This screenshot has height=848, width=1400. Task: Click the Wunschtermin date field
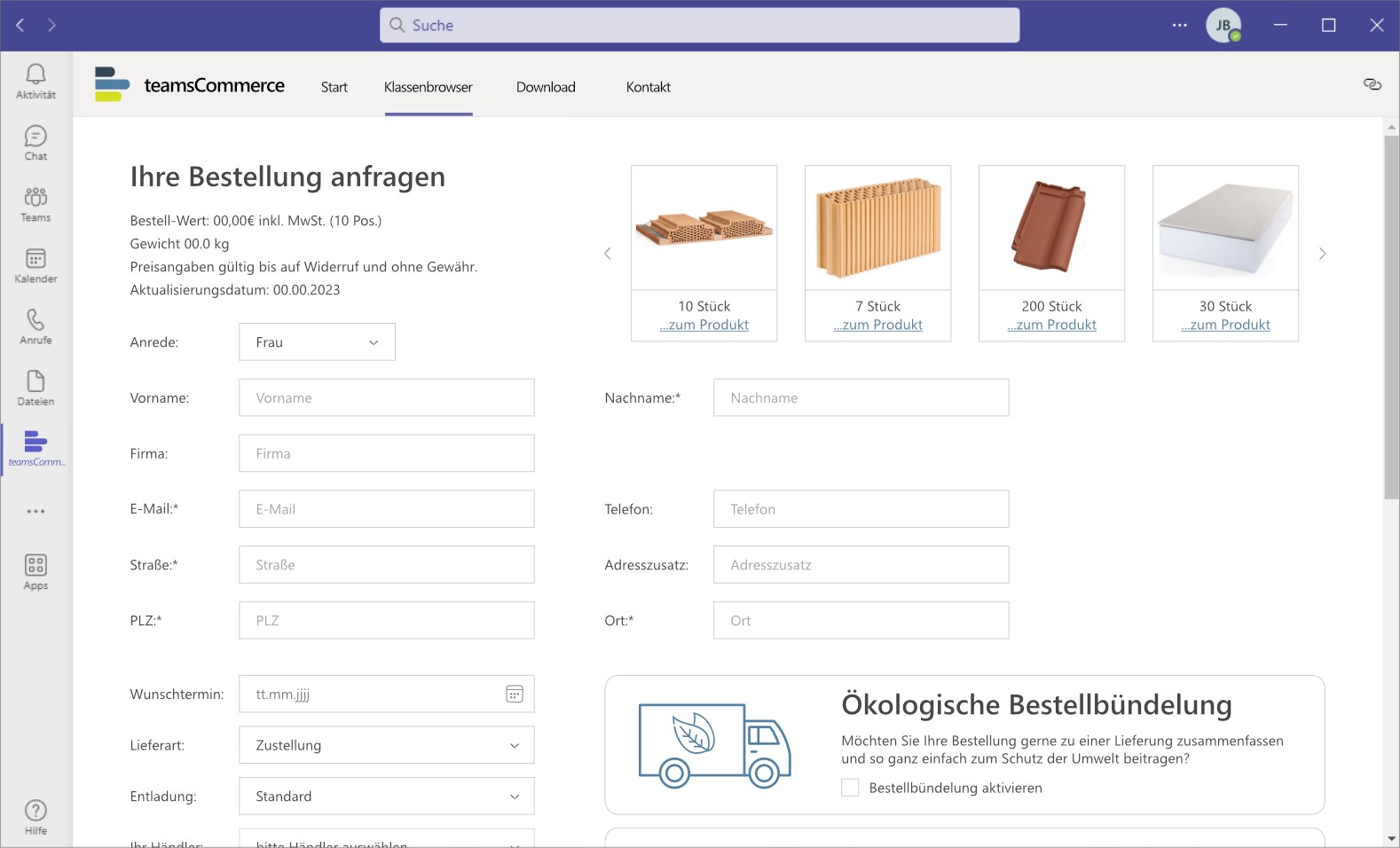click(387, 694)
